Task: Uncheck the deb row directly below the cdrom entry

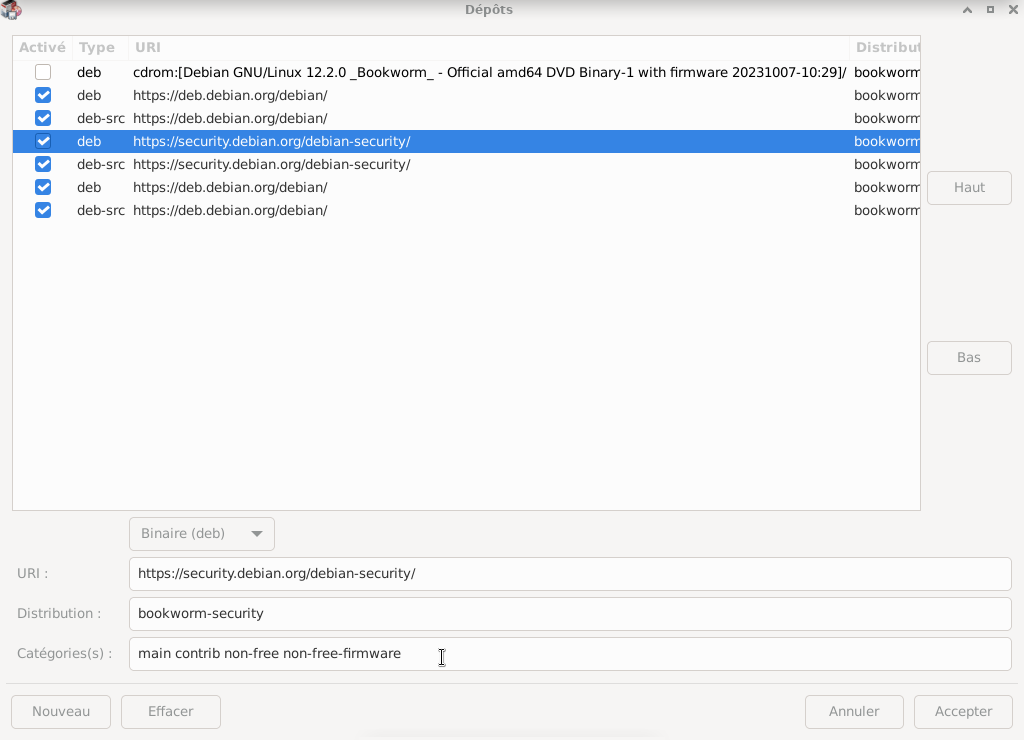Action: tap(43, 95)
